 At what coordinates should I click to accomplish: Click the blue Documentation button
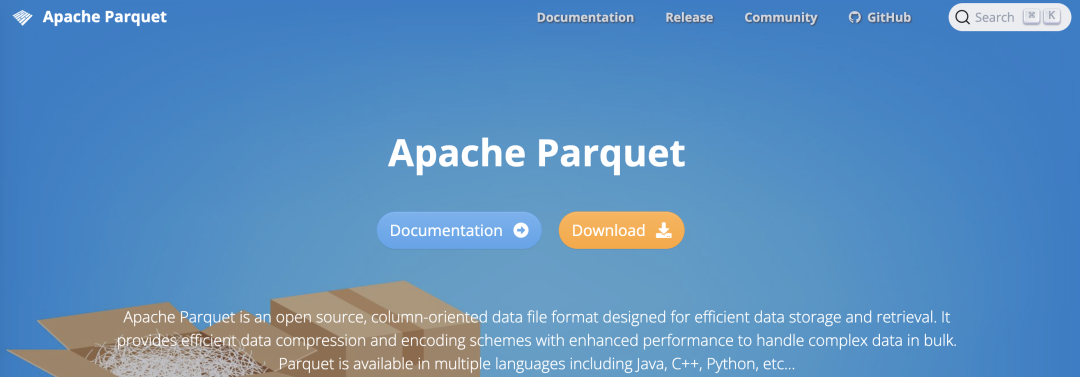[459, 230]
